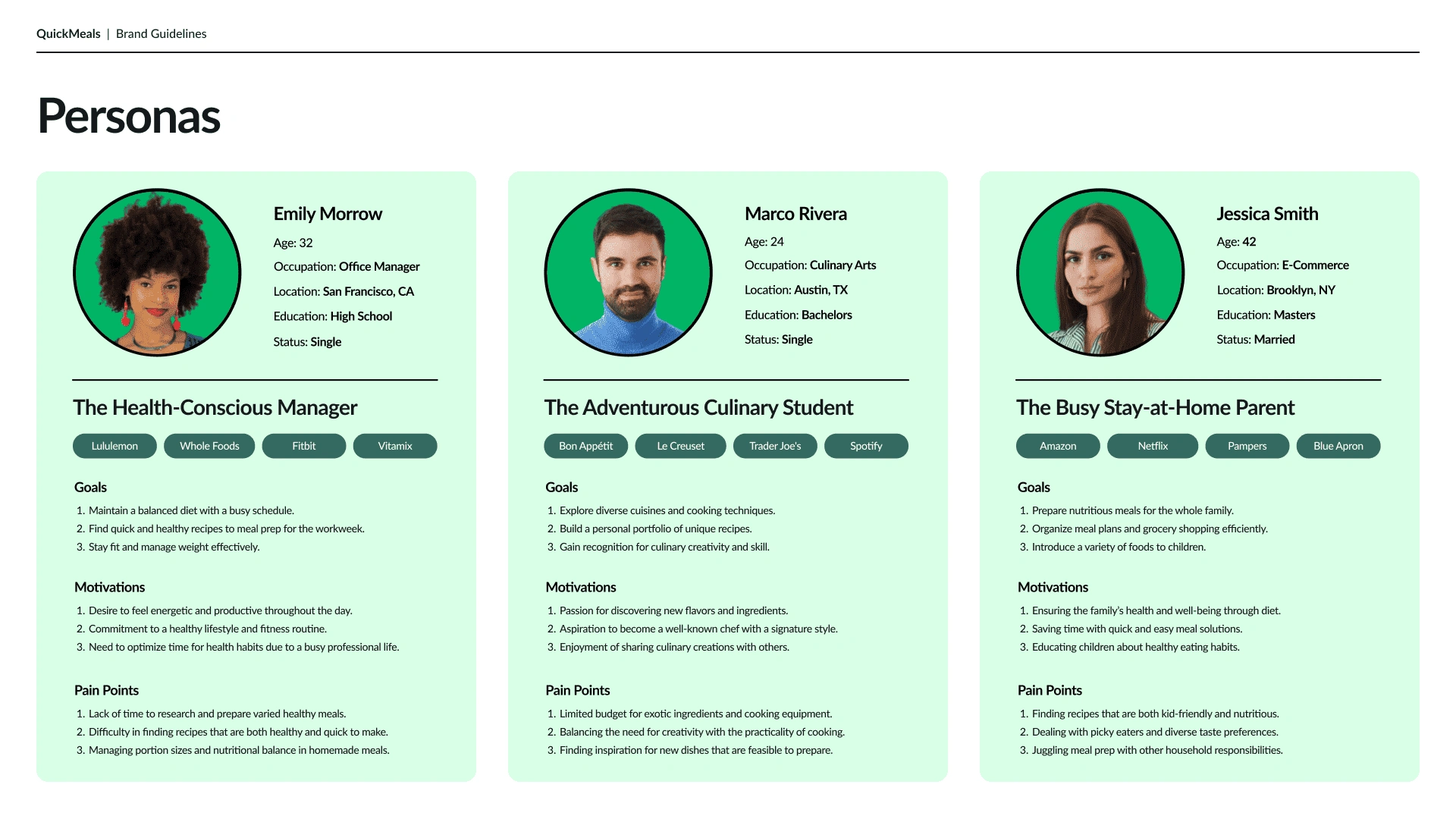Select the Bon Appétit tag
The width and height of the screenshot is (1456, 819).
pyautogui.click(x=585, y=446)
